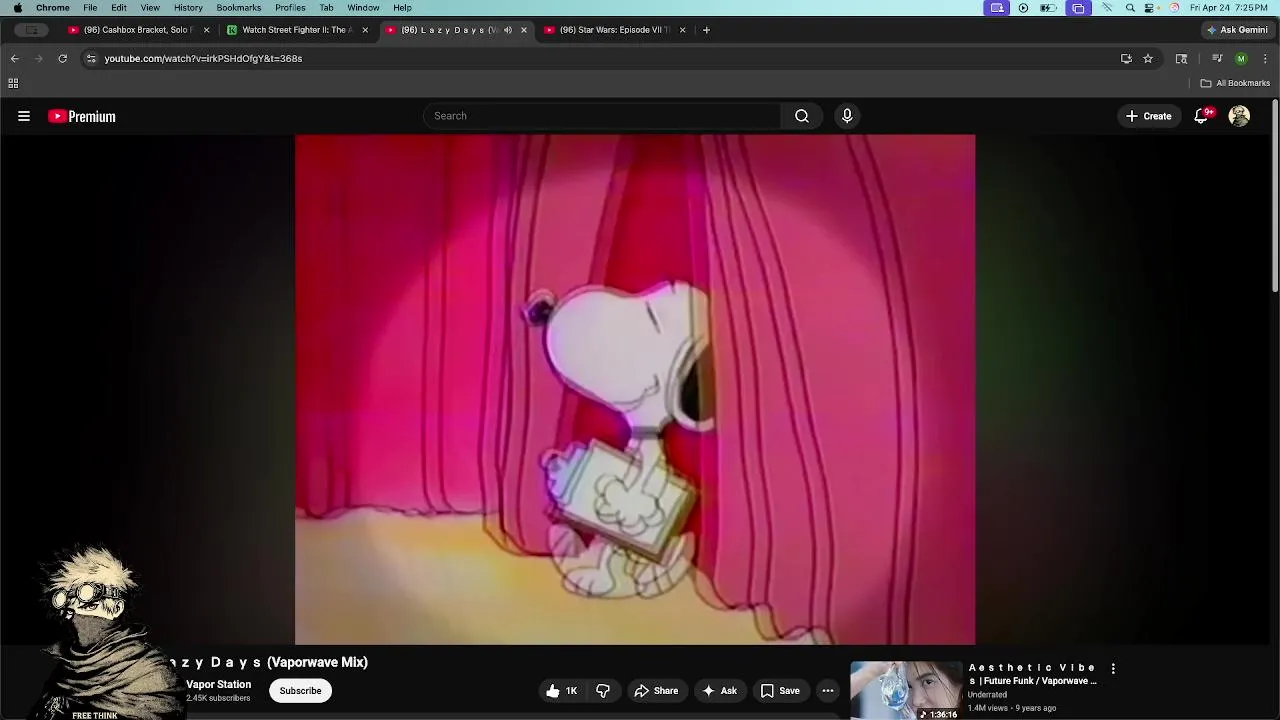Open options for Aesthetic Vibes recommendation
This screenshot has height=720, width=1280.
point(1113,668)
